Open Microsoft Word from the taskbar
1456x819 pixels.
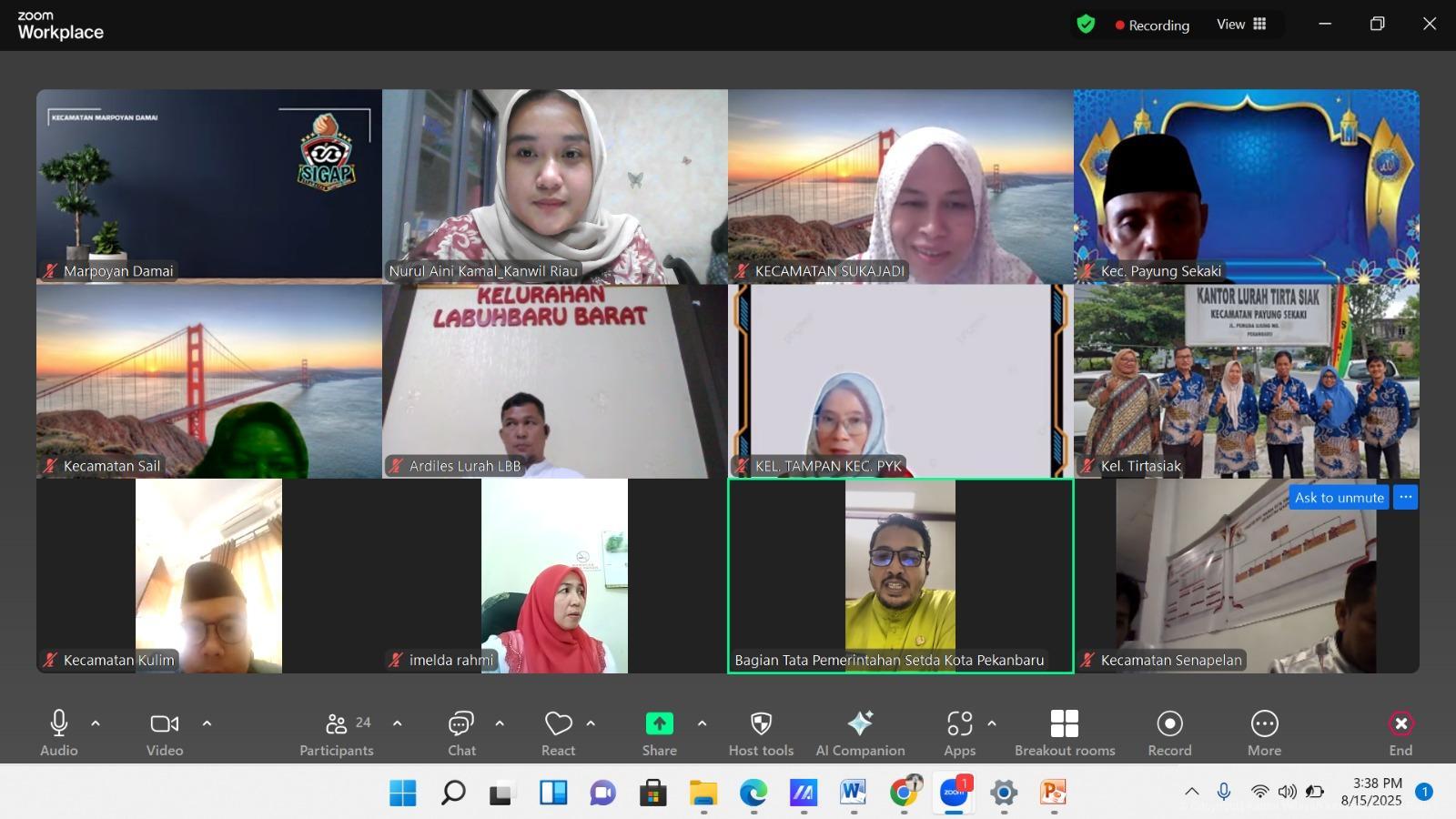click(853, 793)
